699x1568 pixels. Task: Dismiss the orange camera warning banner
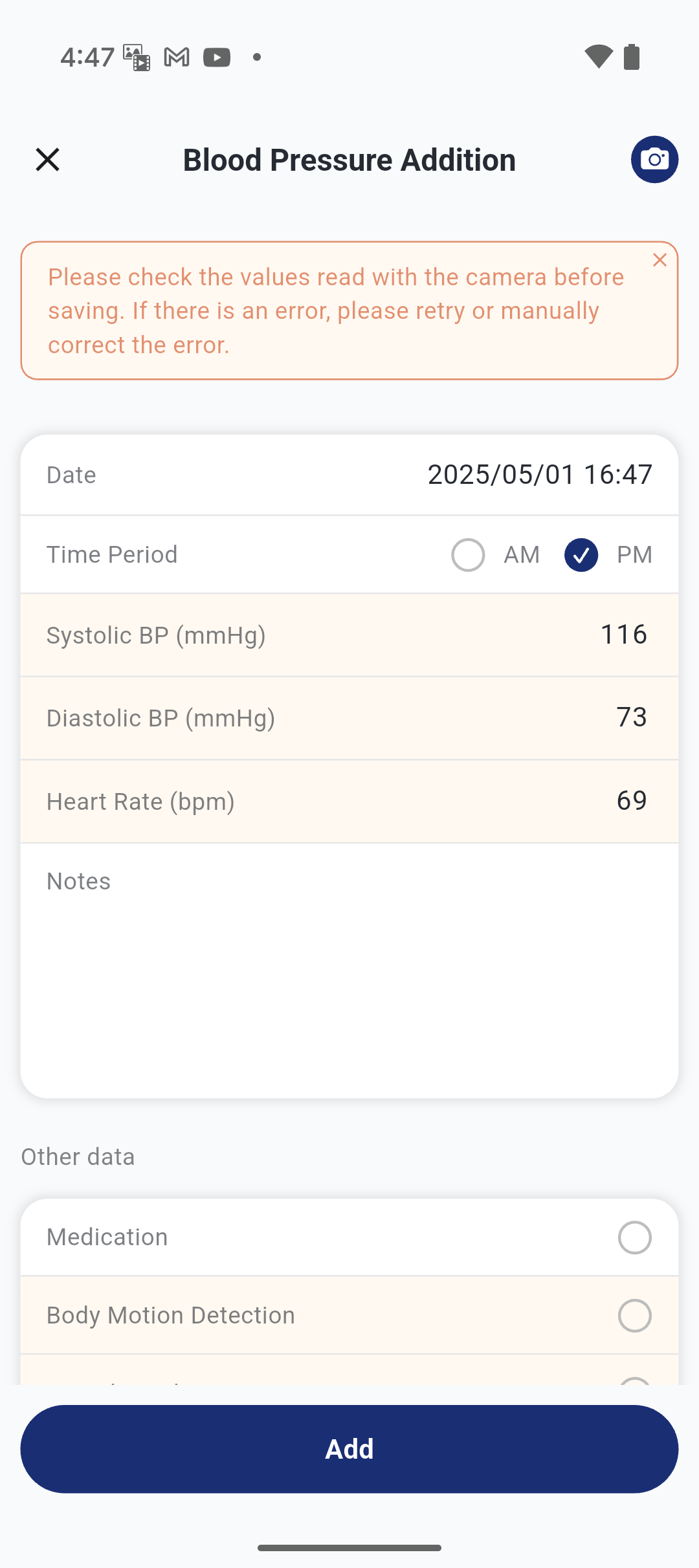click(x=660, y=260)
